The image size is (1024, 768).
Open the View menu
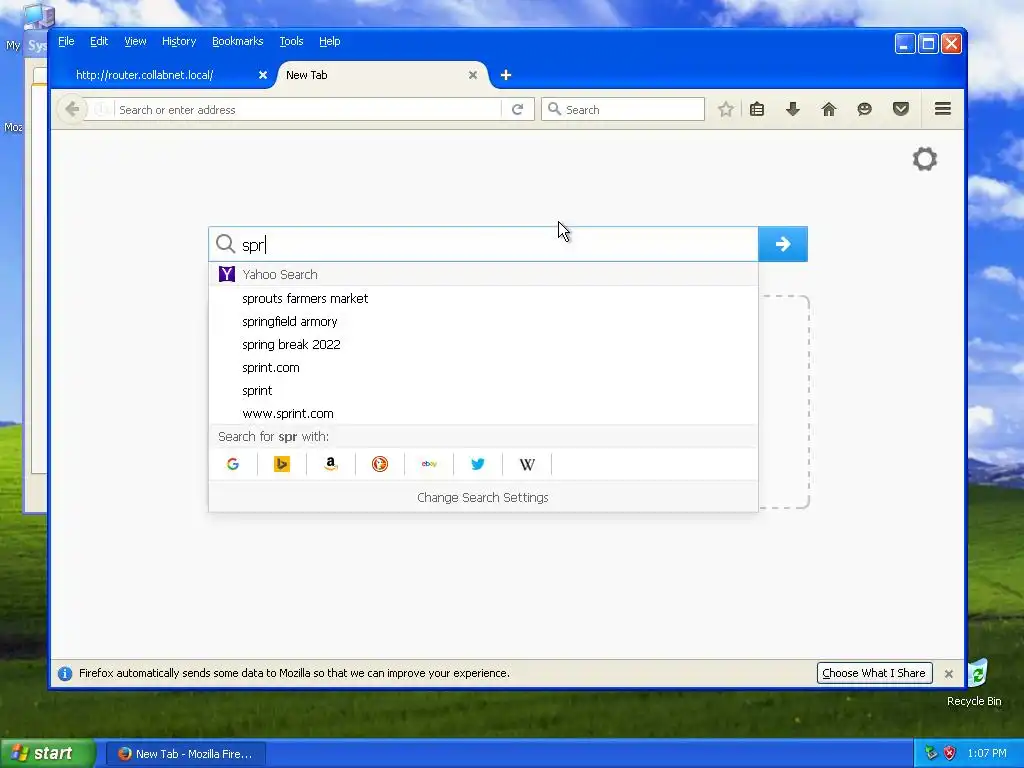[x=135, y=41]
